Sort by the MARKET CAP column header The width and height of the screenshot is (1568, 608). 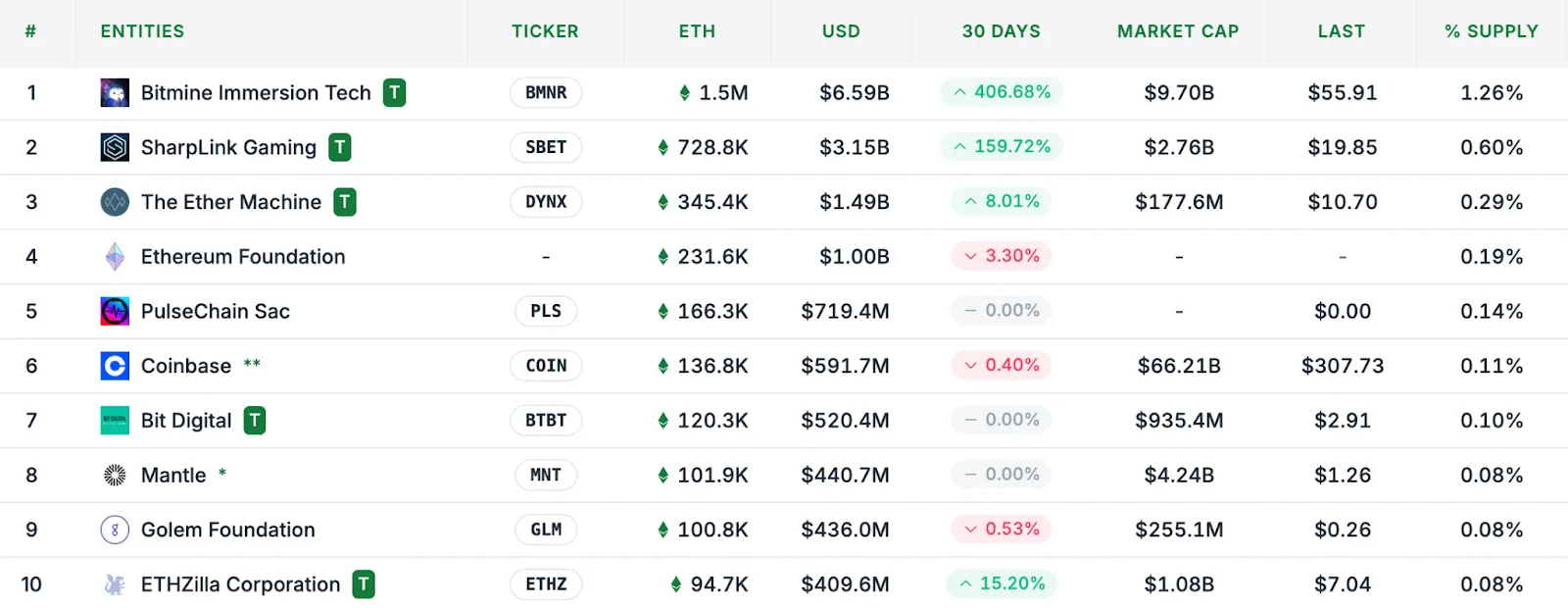1179,30
